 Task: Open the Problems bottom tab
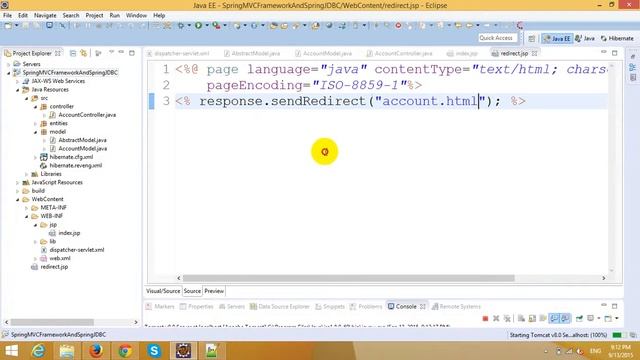coord(366,307)
